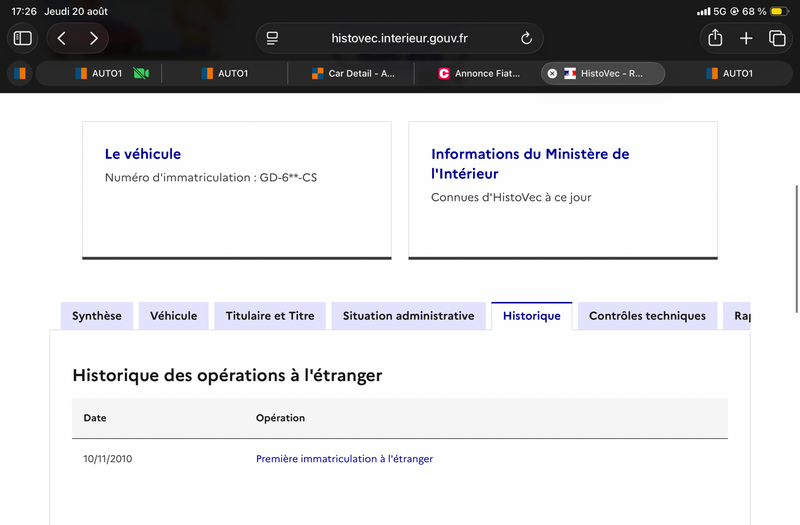Switch to the Annonce Fiat browser tab
The width and height of the screenshot is (800, 525).
[x=479, y=73]
